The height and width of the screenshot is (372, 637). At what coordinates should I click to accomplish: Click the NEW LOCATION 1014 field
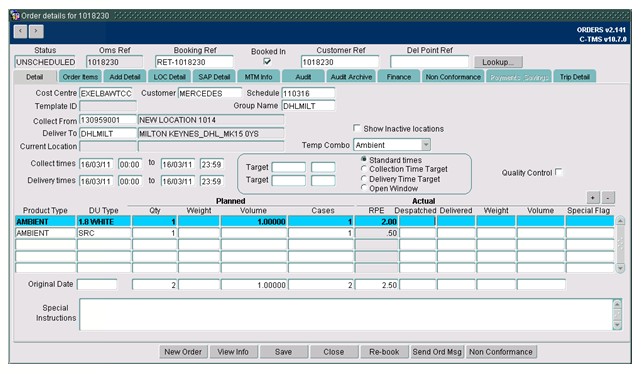coord(211,120)
